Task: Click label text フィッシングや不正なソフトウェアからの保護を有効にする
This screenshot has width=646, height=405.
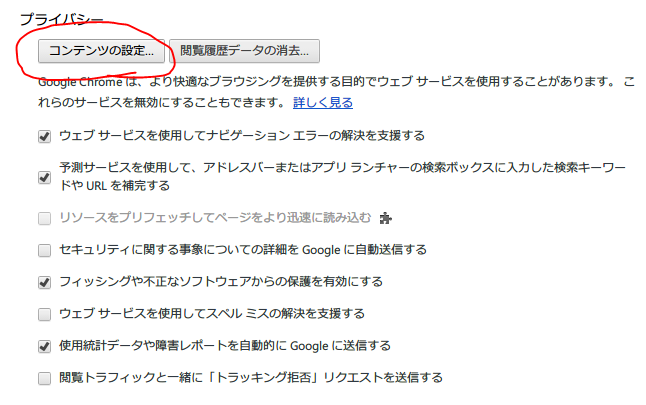Action: pos(221,282)
